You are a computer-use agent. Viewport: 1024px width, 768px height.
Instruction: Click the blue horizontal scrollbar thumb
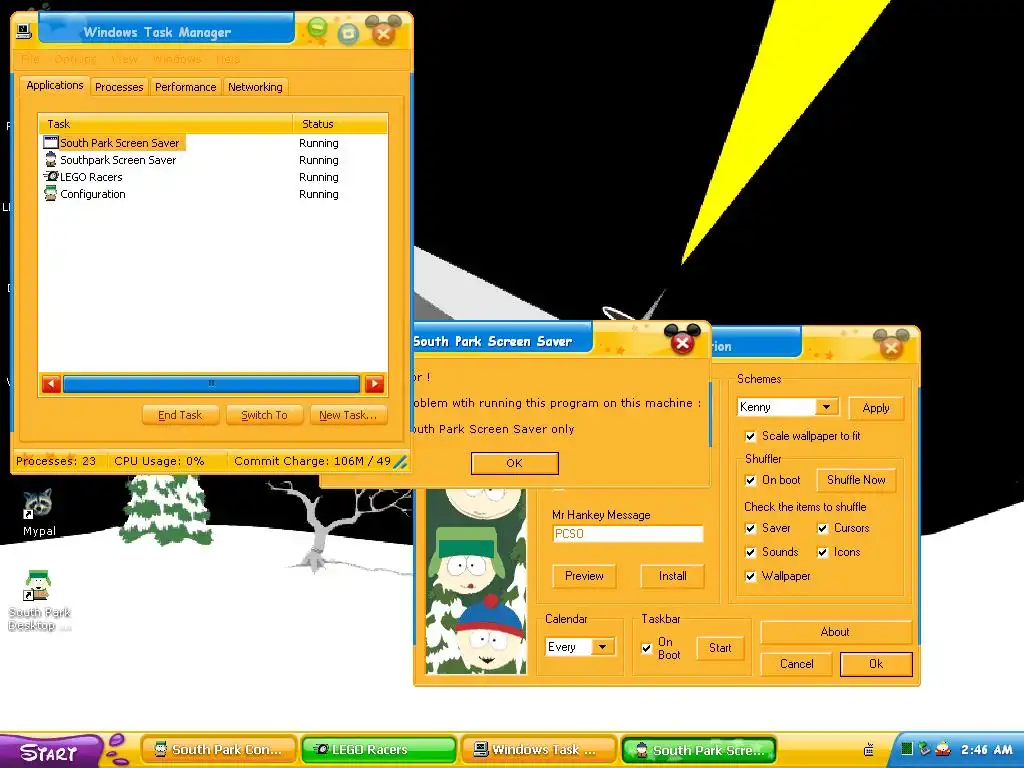[x=211, y=384]
